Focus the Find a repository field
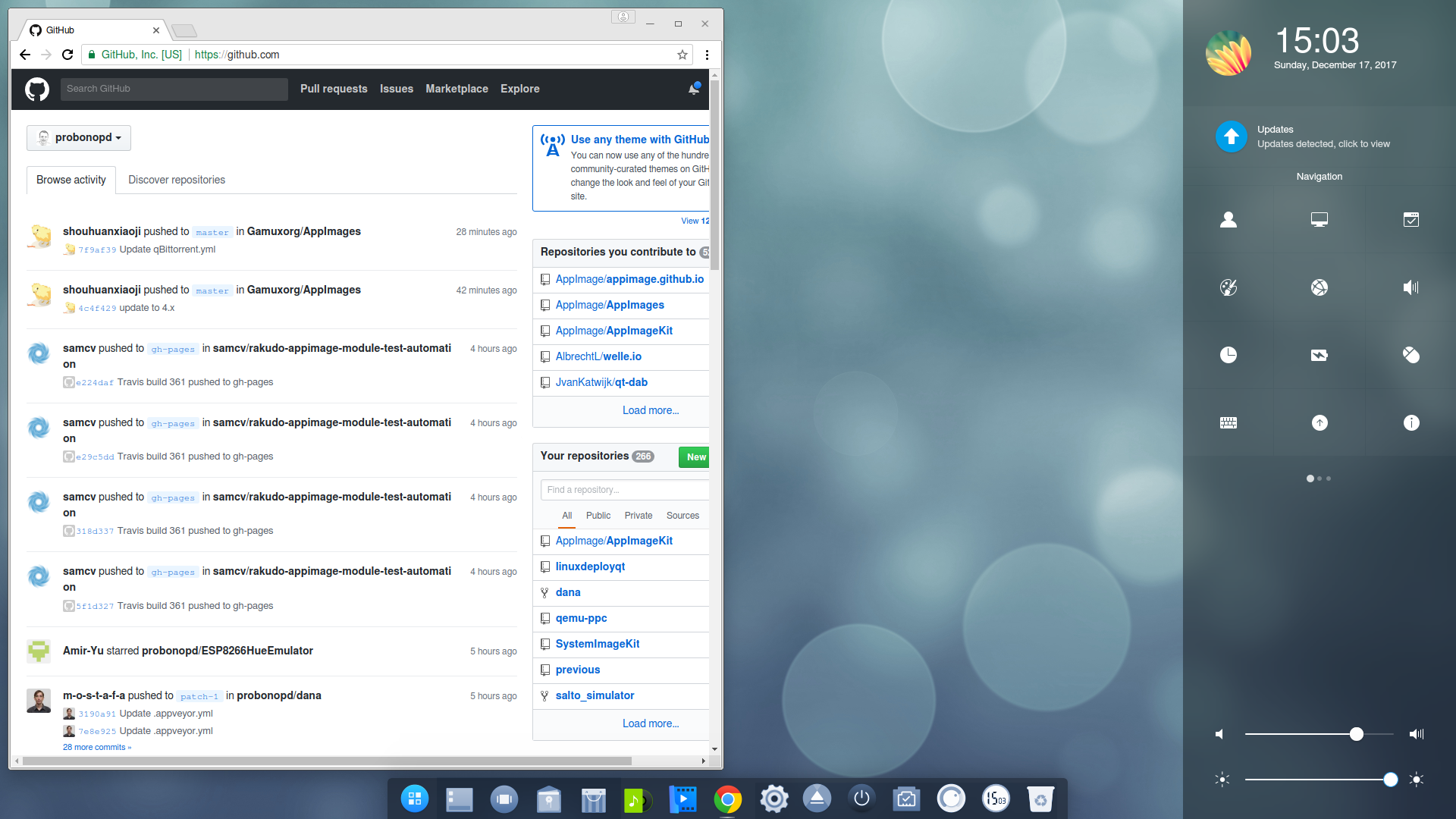 (626, 490)
